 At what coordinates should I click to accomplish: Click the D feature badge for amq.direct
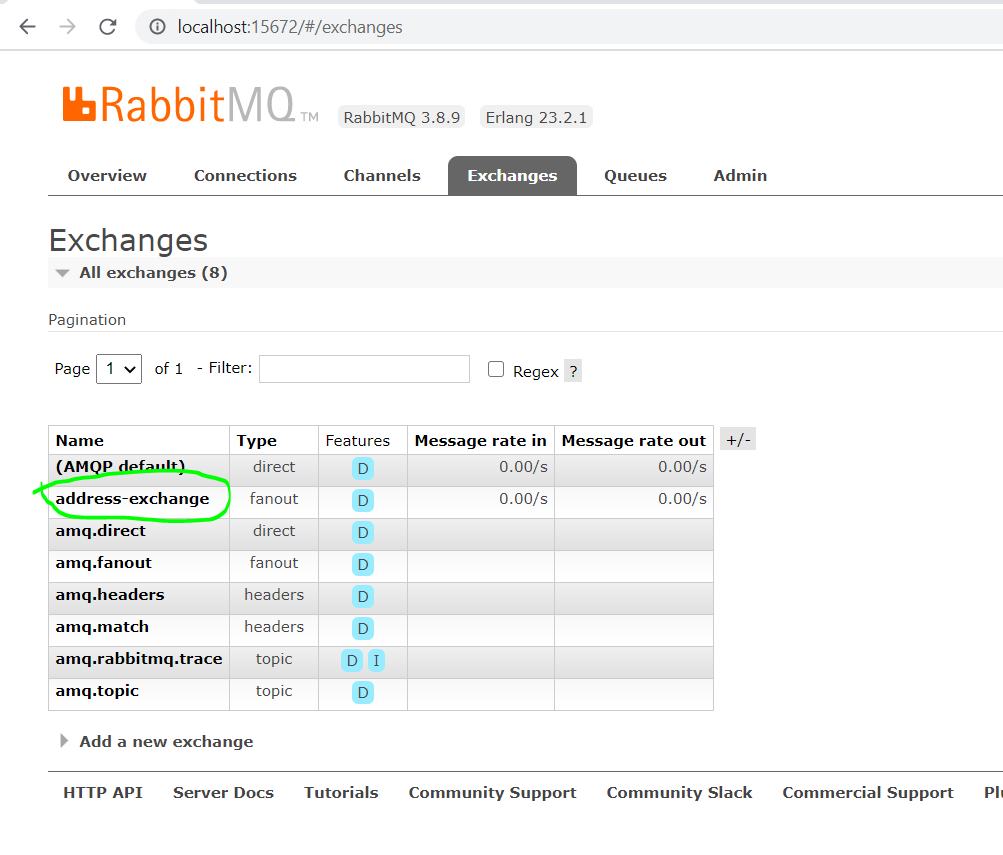pyautogui.click(x=363, y=533)
